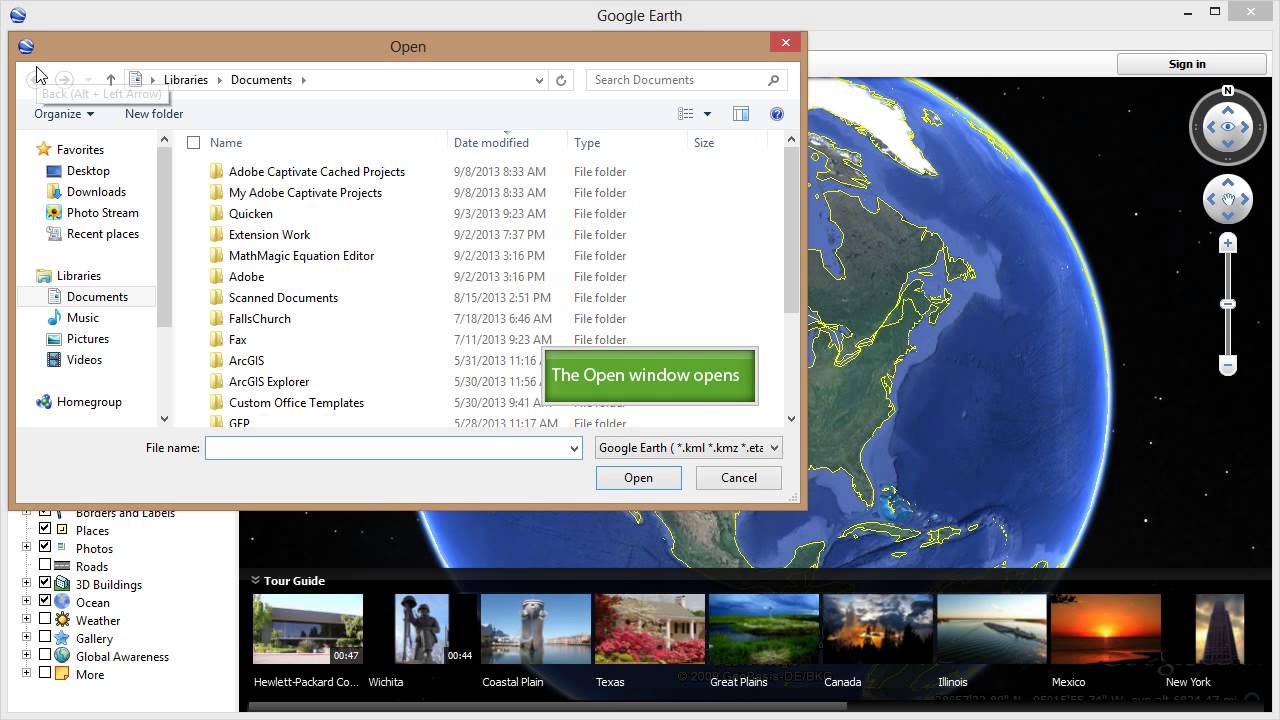1280x720 pixels.
Task: Sort files by Date modified column
Action: [x=491, y=143]
